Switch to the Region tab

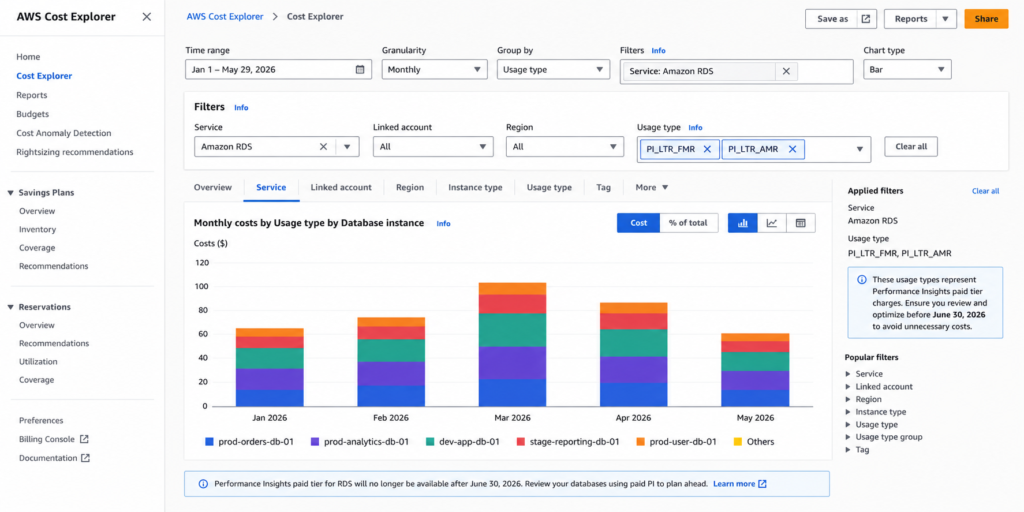(409, 187)
